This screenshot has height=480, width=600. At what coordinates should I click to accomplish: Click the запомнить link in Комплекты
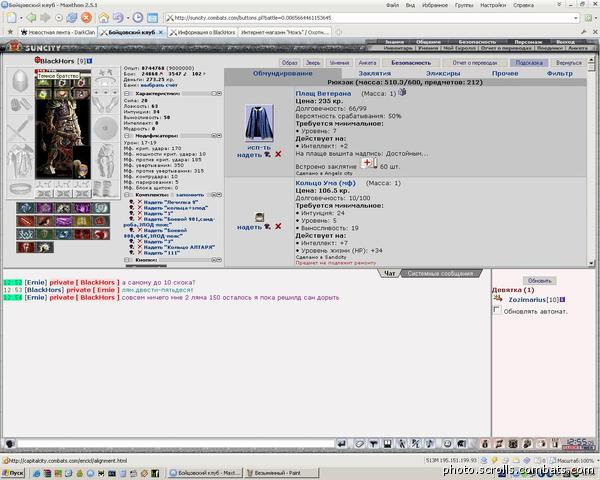click(x=190, y=195)
